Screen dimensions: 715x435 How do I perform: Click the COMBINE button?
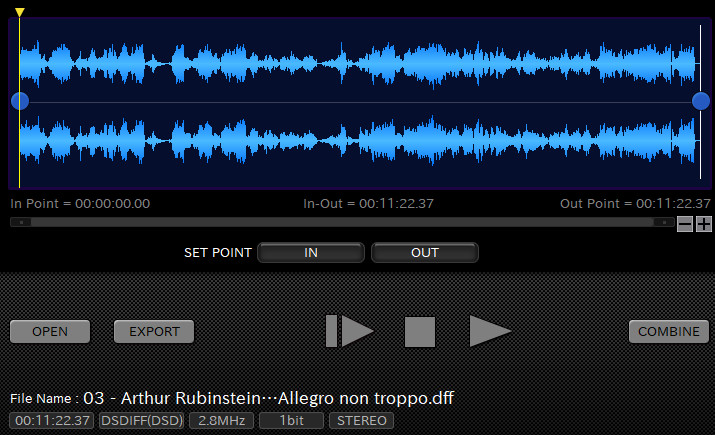point(668,331)
